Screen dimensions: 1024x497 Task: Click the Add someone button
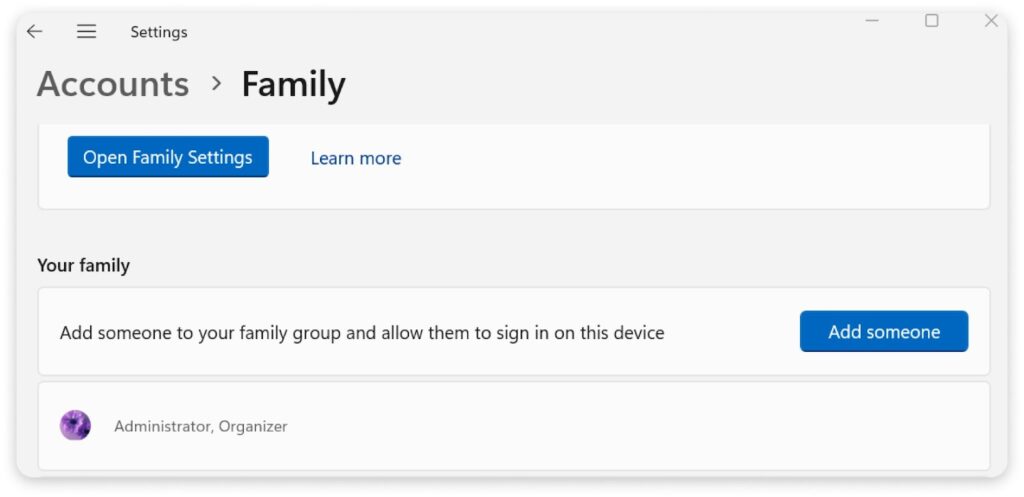coord(884,332)
